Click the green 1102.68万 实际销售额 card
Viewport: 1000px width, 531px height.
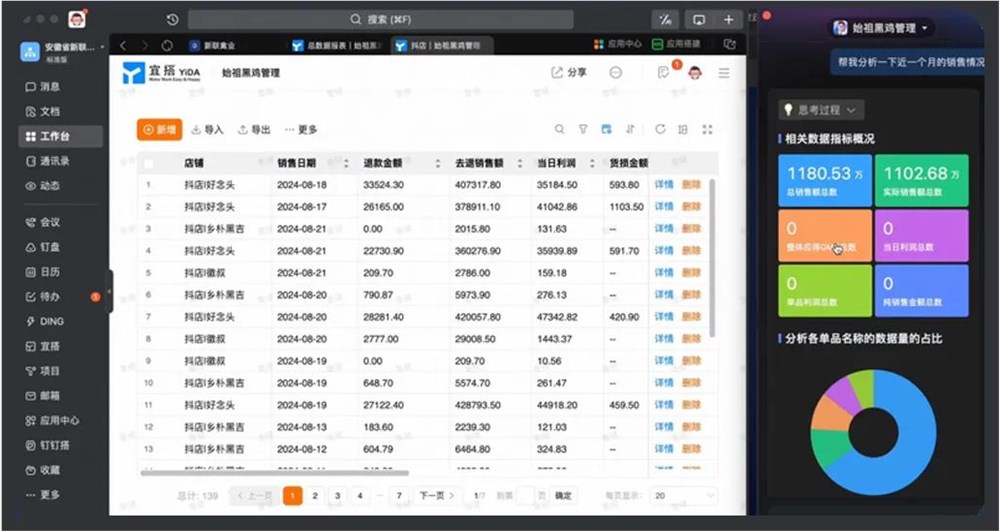[922, 180]
